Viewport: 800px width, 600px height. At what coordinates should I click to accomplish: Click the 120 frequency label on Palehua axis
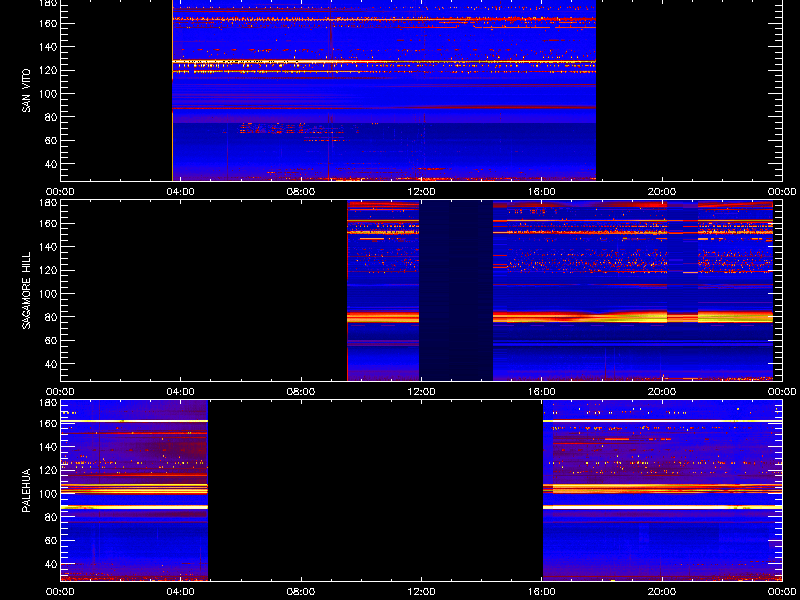[x=48, y=470]
